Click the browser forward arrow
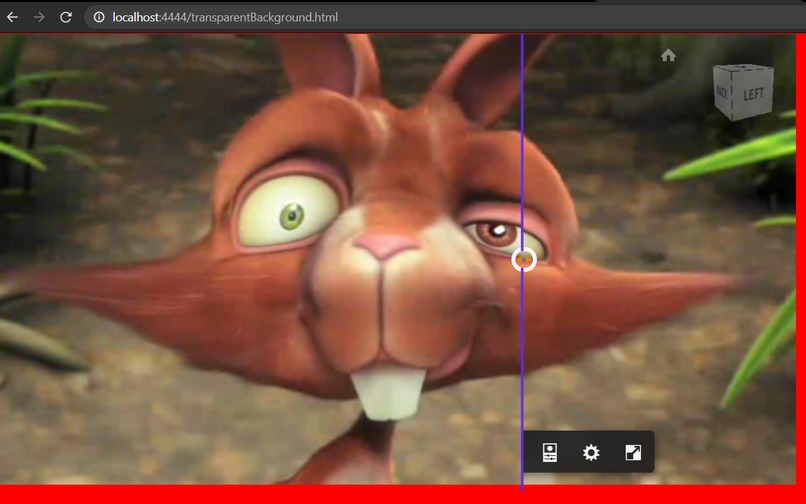The image size is (806, 504). pyautogui.click(x=39, y=17)
